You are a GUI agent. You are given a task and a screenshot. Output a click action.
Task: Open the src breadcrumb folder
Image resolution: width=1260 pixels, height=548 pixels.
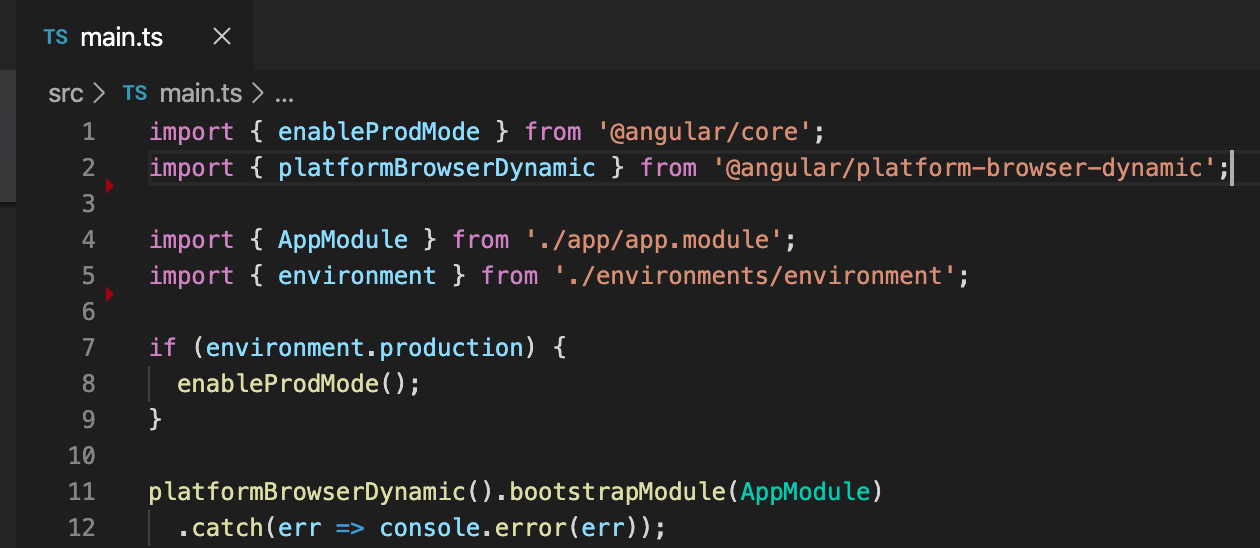click(66, 94)
